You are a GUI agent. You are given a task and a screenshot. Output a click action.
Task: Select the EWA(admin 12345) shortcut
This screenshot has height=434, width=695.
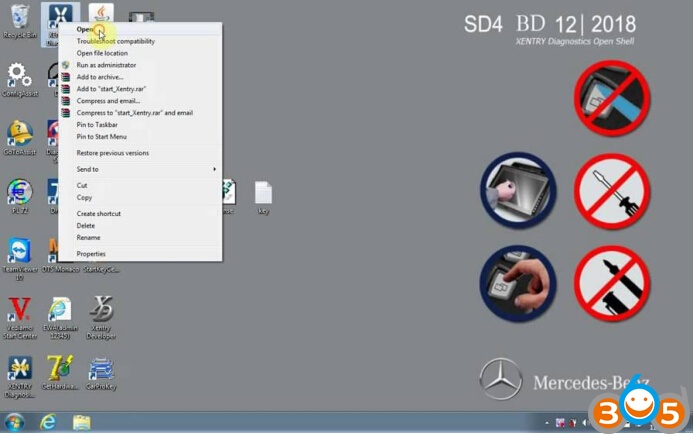(x=60, y=318)
